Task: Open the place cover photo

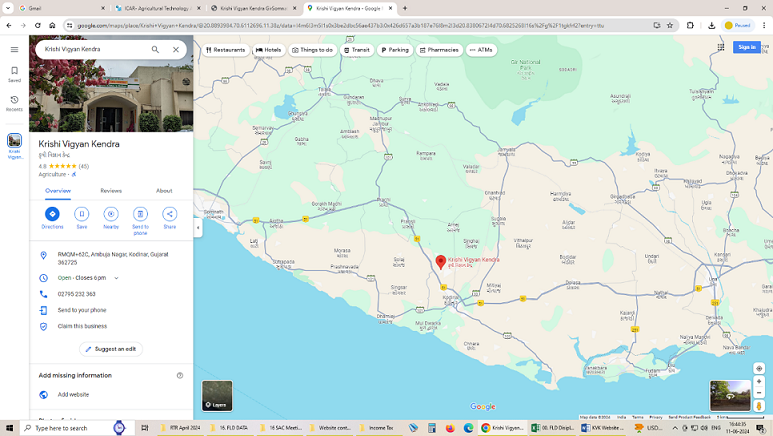Action: (111, 83)
